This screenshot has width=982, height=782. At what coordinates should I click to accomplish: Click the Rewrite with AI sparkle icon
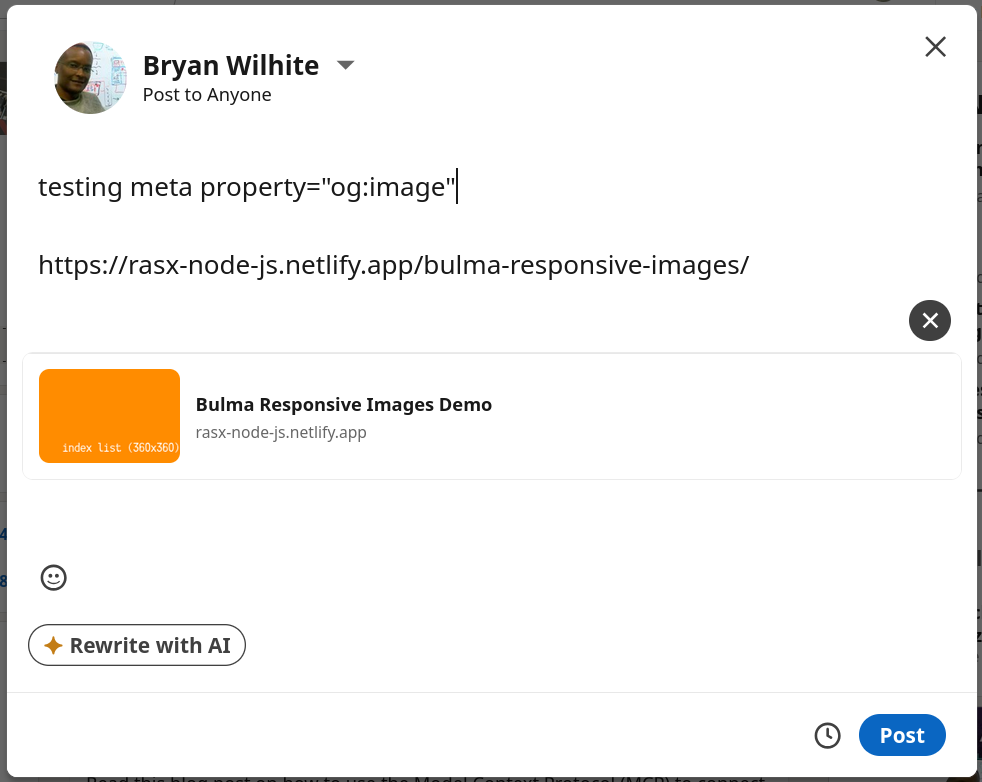point(56,645)
